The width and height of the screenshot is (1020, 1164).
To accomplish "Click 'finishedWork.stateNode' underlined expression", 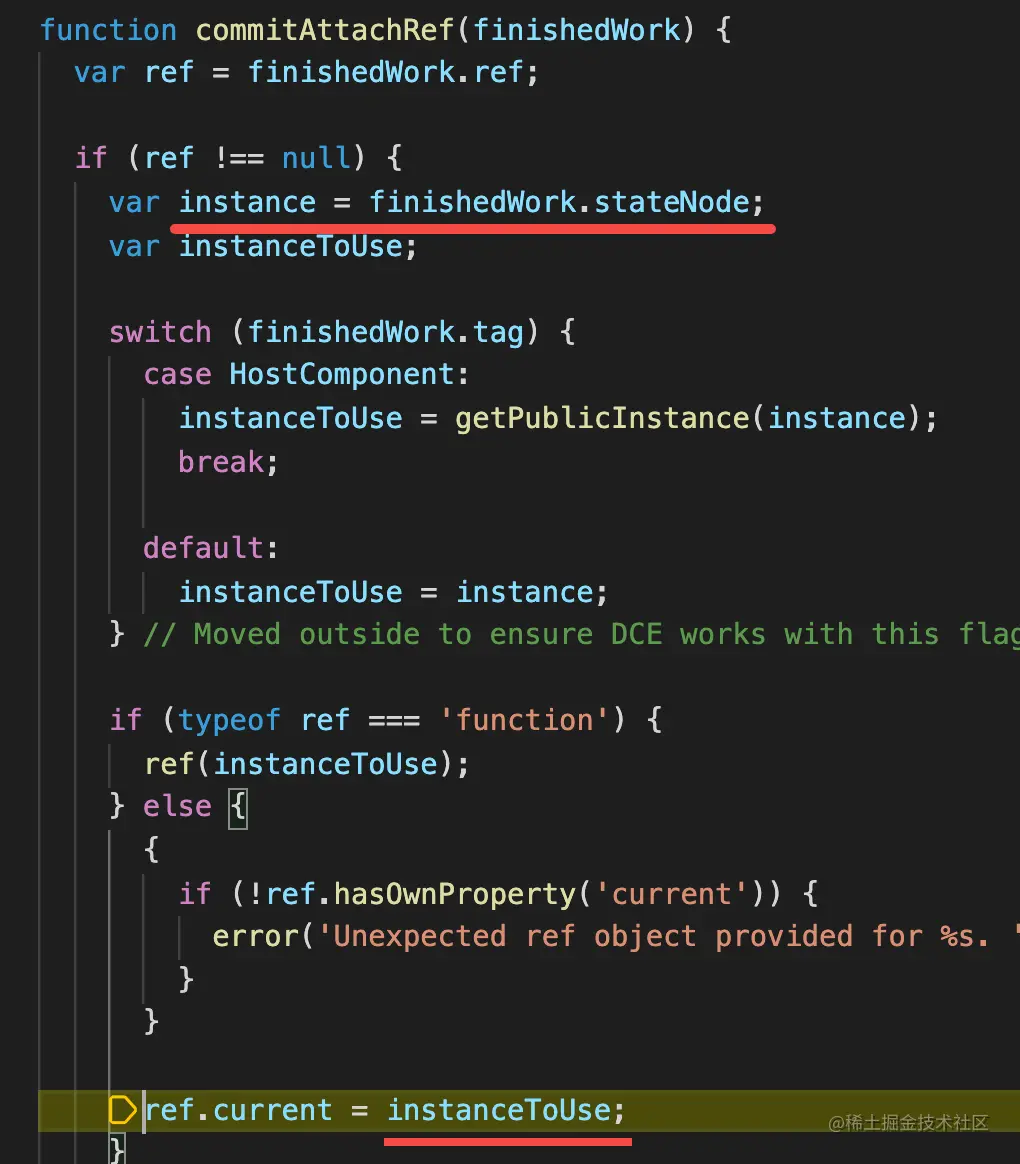I will click(x=559, y=202).
